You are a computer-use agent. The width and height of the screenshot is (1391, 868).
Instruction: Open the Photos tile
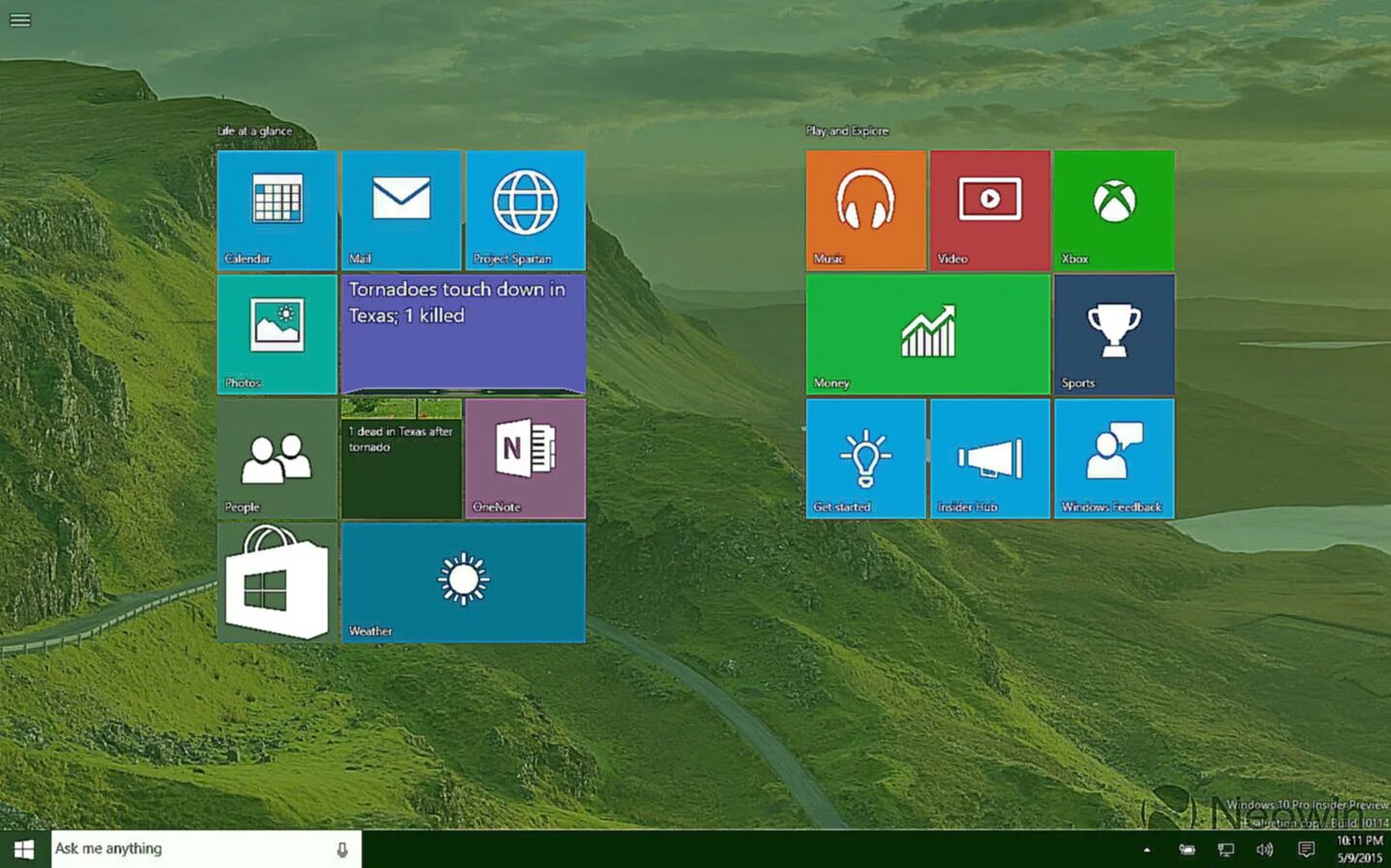(x=277, y=335)
